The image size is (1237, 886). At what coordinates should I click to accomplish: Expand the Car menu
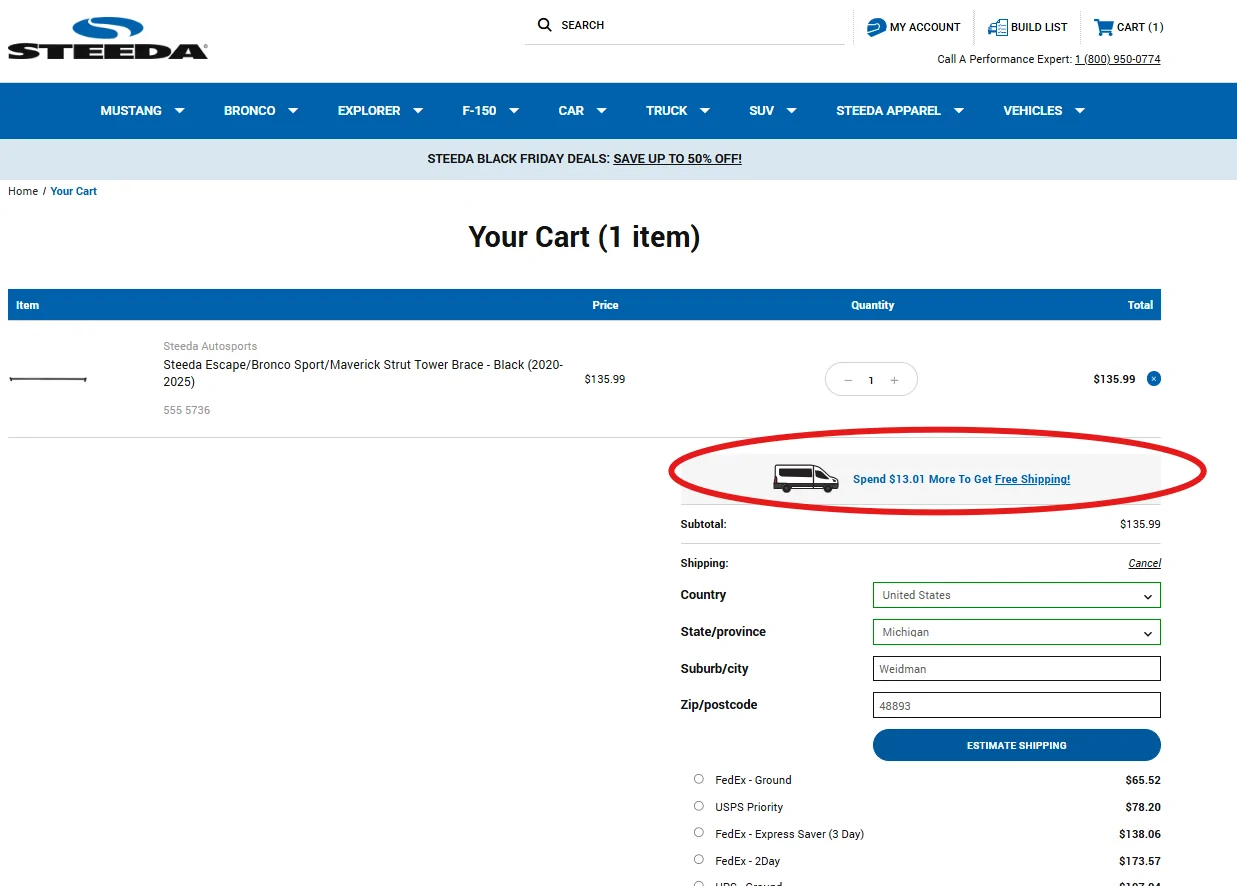[582, 111]
